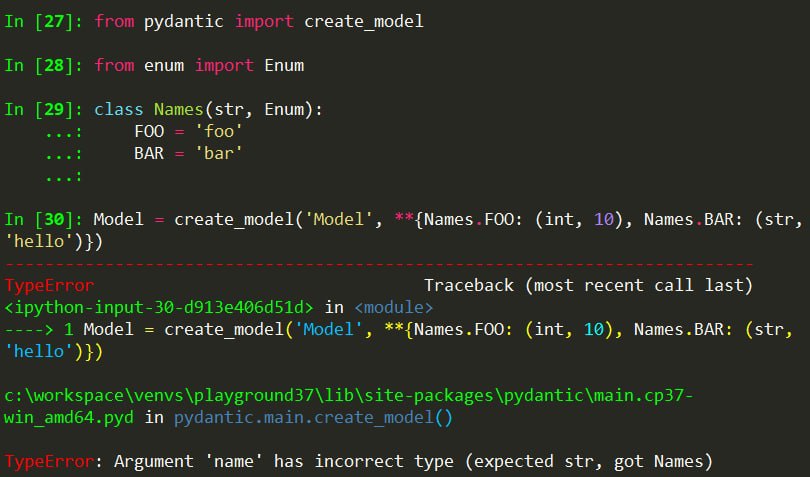Click 'Traceback (most recent call last)' text

[588, 285]
